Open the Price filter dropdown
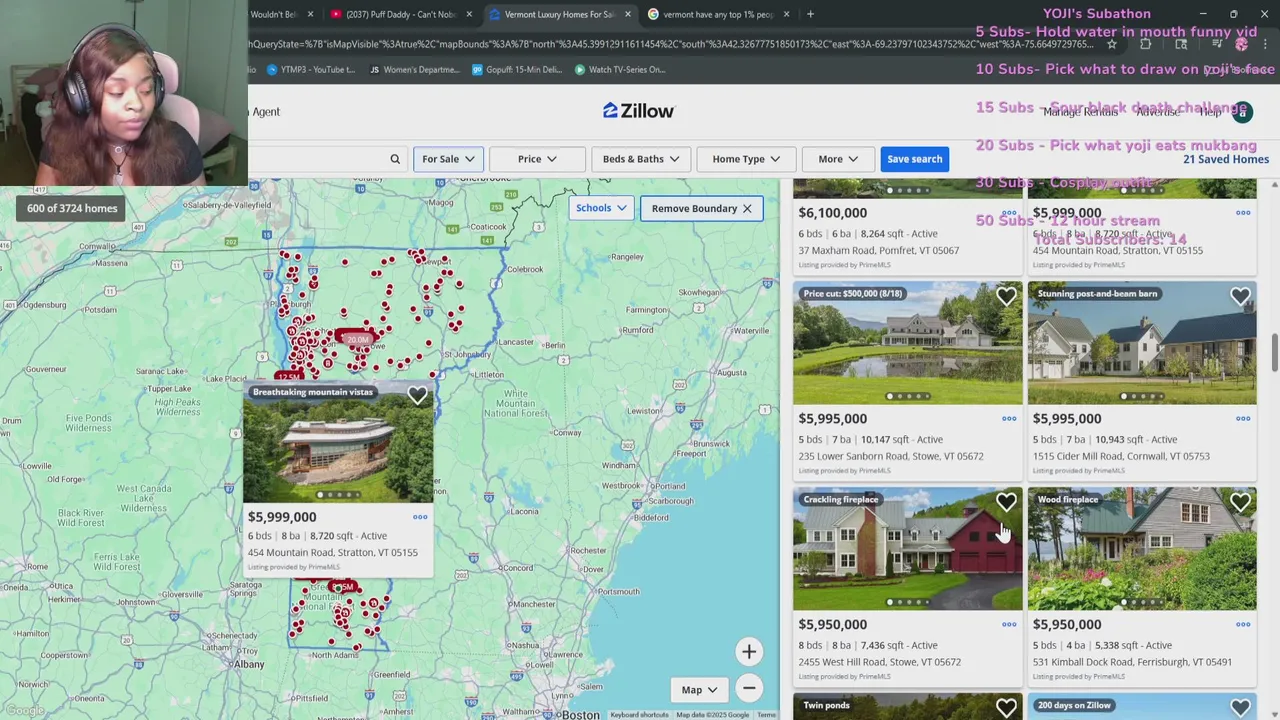Image resolution: width=1280 pixels, height=720 pixels. [x=537, y=159]
